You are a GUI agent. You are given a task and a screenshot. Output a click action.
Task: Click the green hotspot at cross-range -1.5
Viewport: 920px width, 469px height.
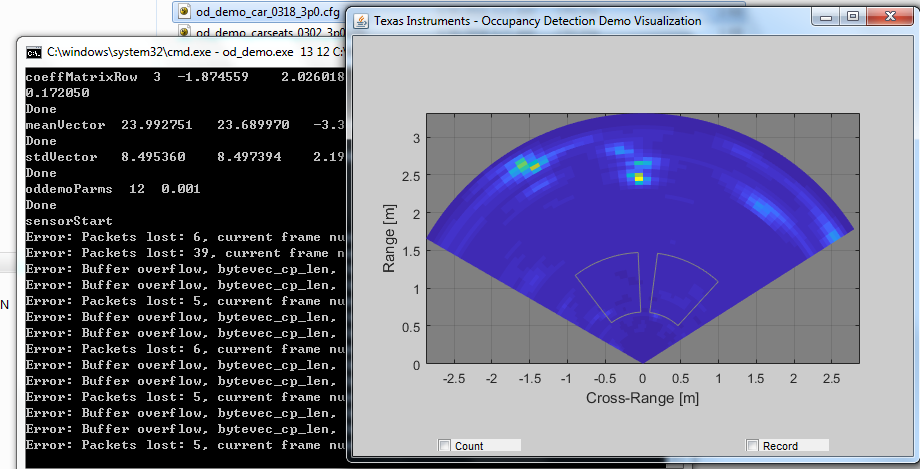522,165
